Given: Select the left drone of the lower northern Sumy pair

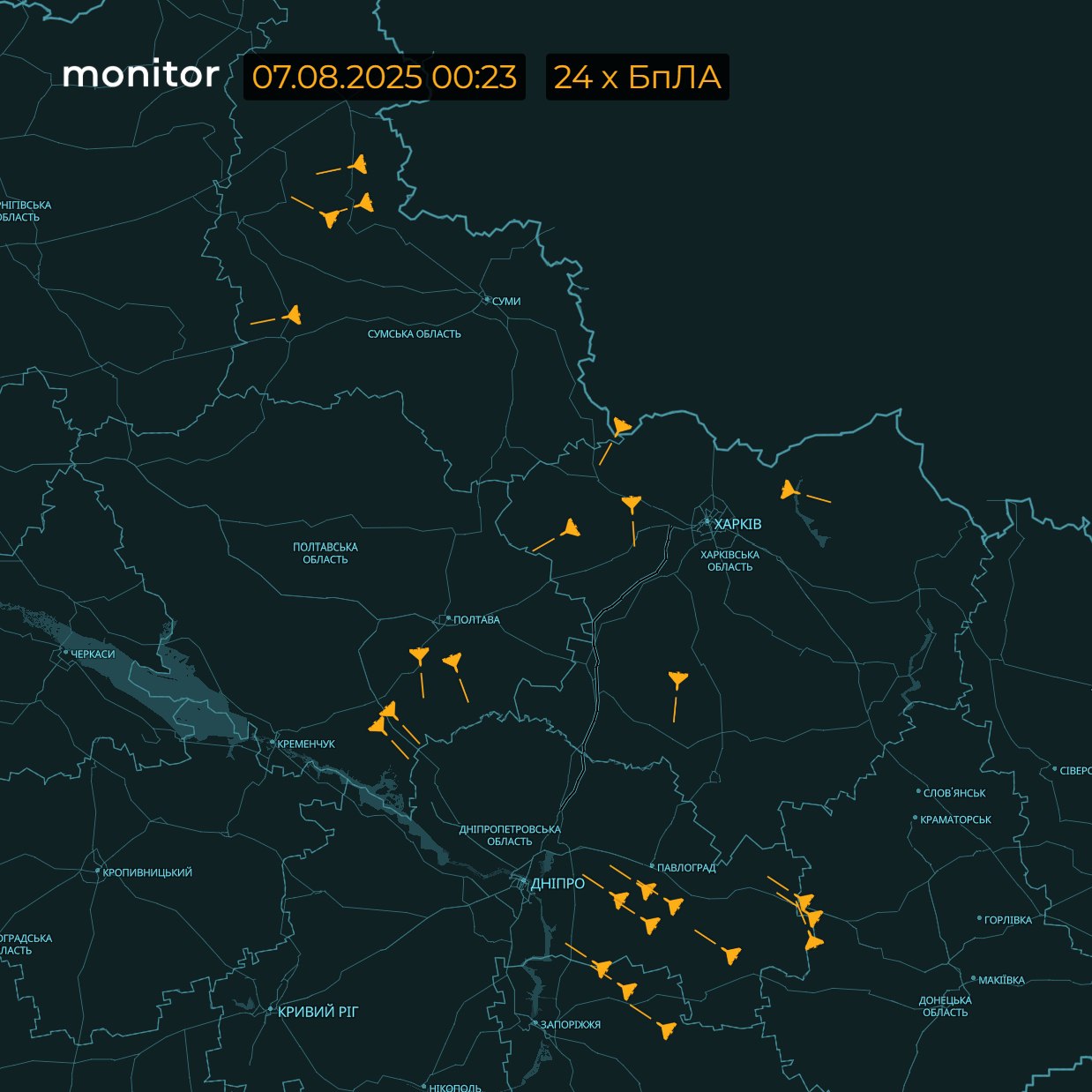Looking at the screenshot, I should coord(330,217).
